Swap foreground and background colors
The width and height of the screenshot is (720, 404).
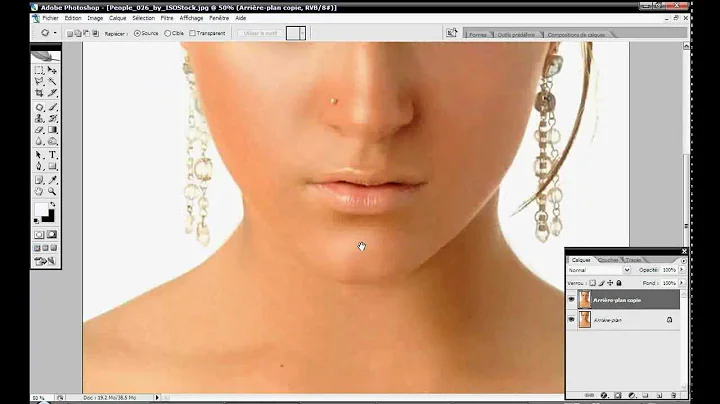(53, 205)
